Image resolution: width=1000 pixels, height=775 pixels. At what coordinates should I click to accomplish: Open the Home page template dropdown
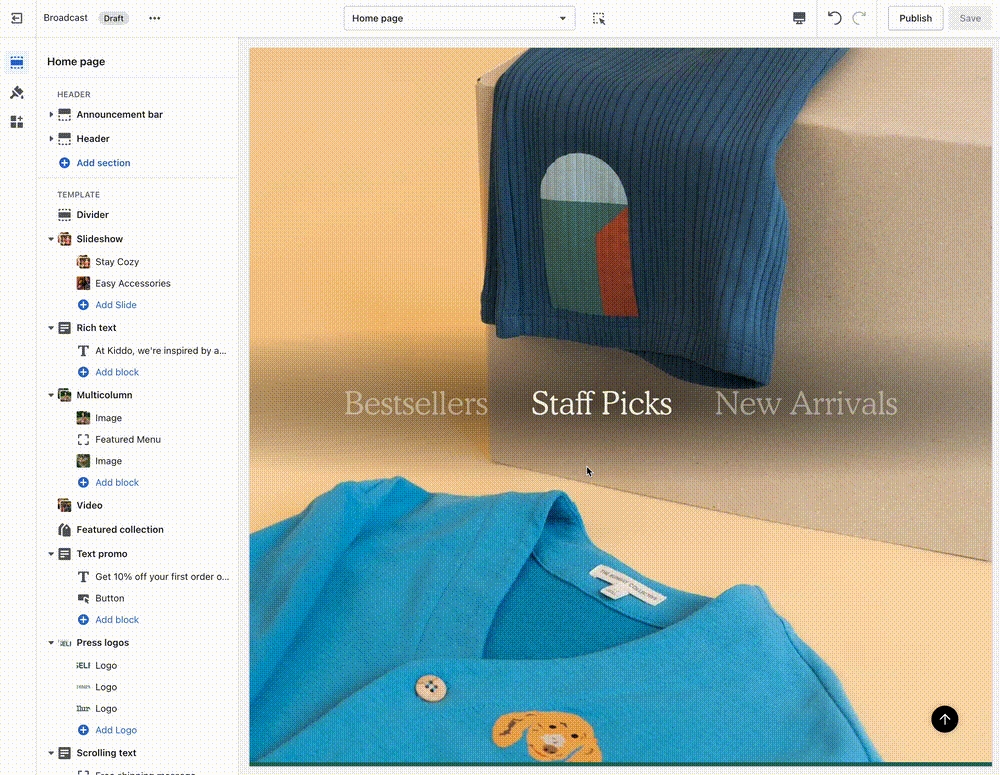click(x=459, y=18)
